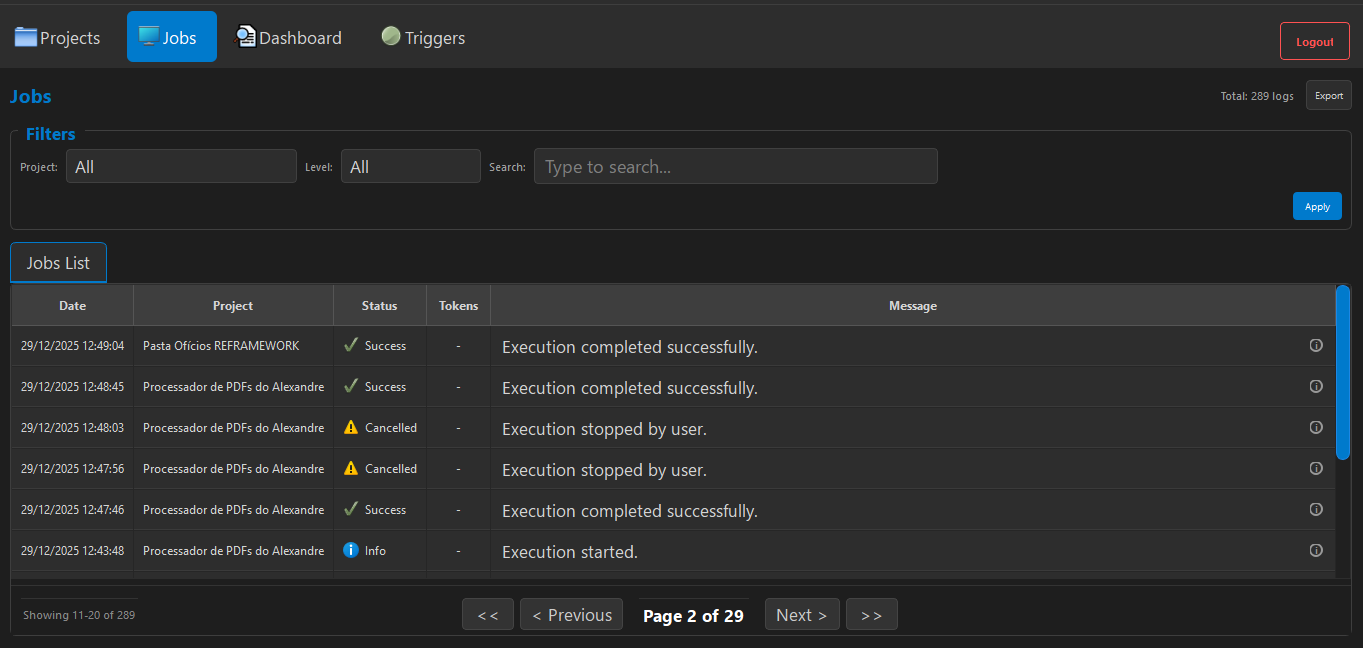
Task: Open details icon for the 12:48:45 job
Action: (x=1316, y=386)
